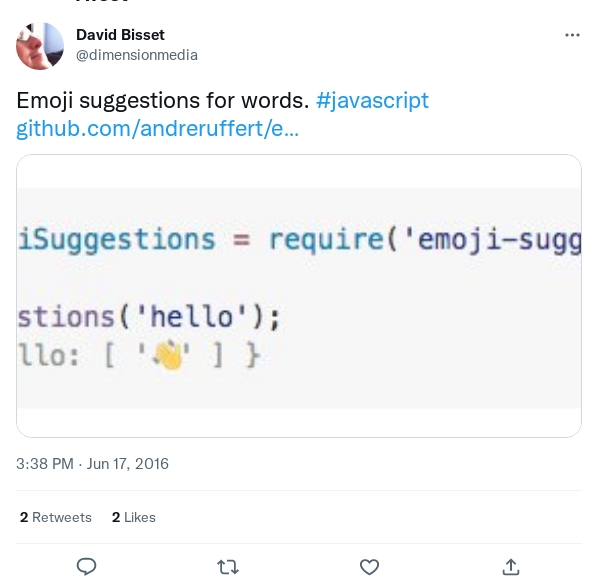Follow the #javascript hashtag link
The width and height of the screenshot is (598, 581).
372,101
